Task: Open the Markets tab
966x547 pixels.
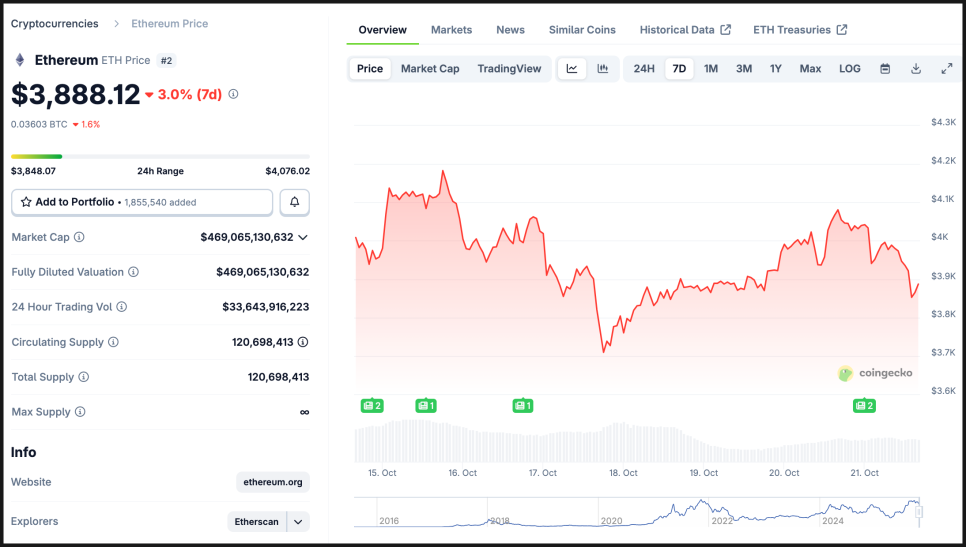Action: pos(451,30)
